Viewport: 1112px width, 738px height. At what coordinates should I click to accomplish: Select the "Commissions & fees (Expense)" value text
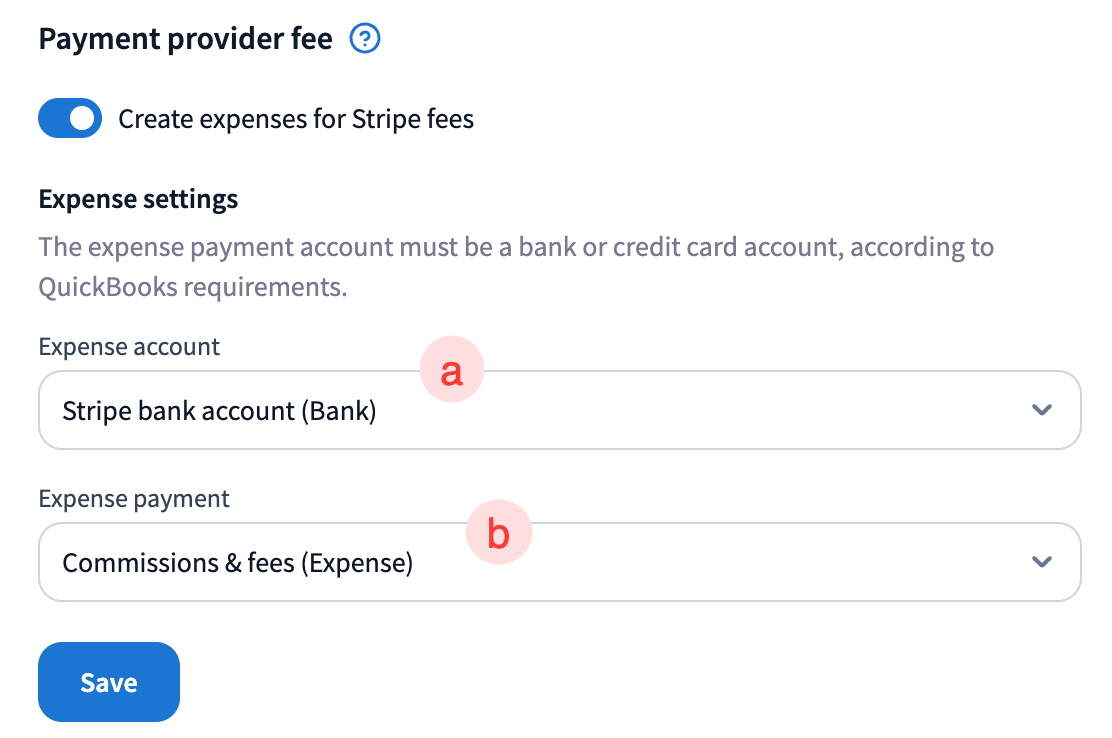tap(237, 563)
